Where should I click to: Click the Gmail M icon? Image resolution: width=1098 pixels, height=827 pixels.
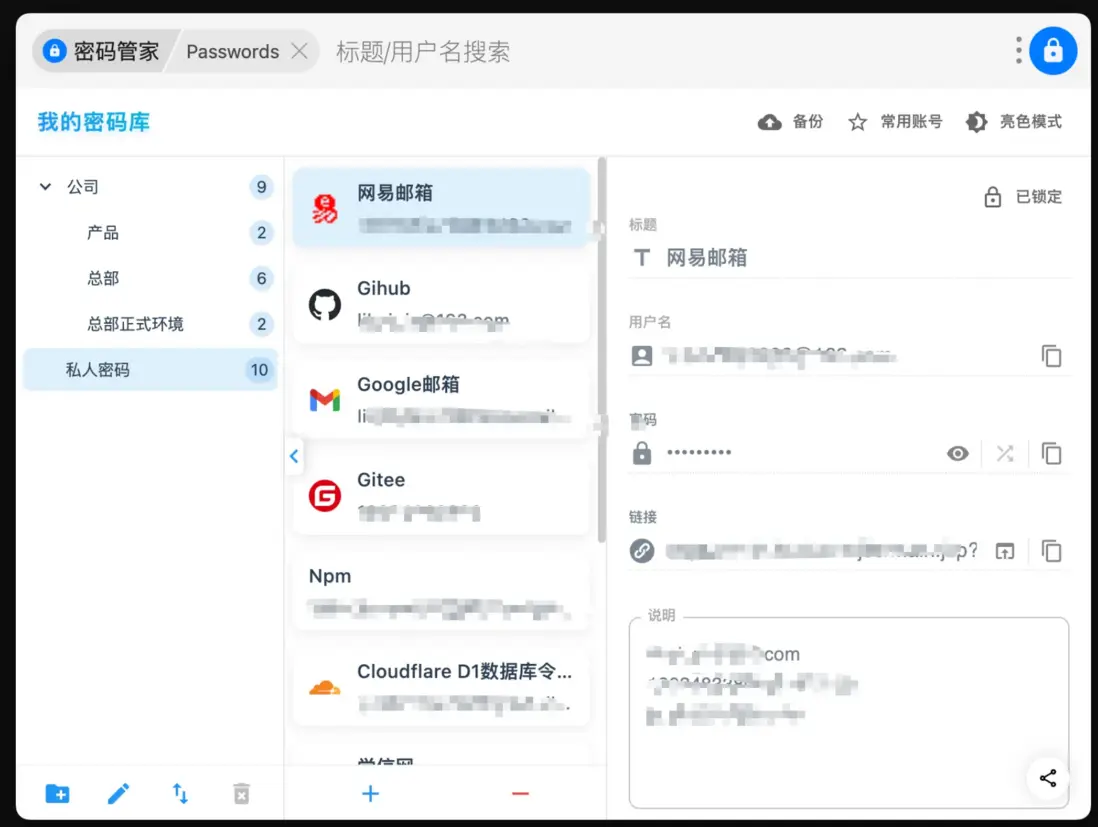(x=325, y=400)
